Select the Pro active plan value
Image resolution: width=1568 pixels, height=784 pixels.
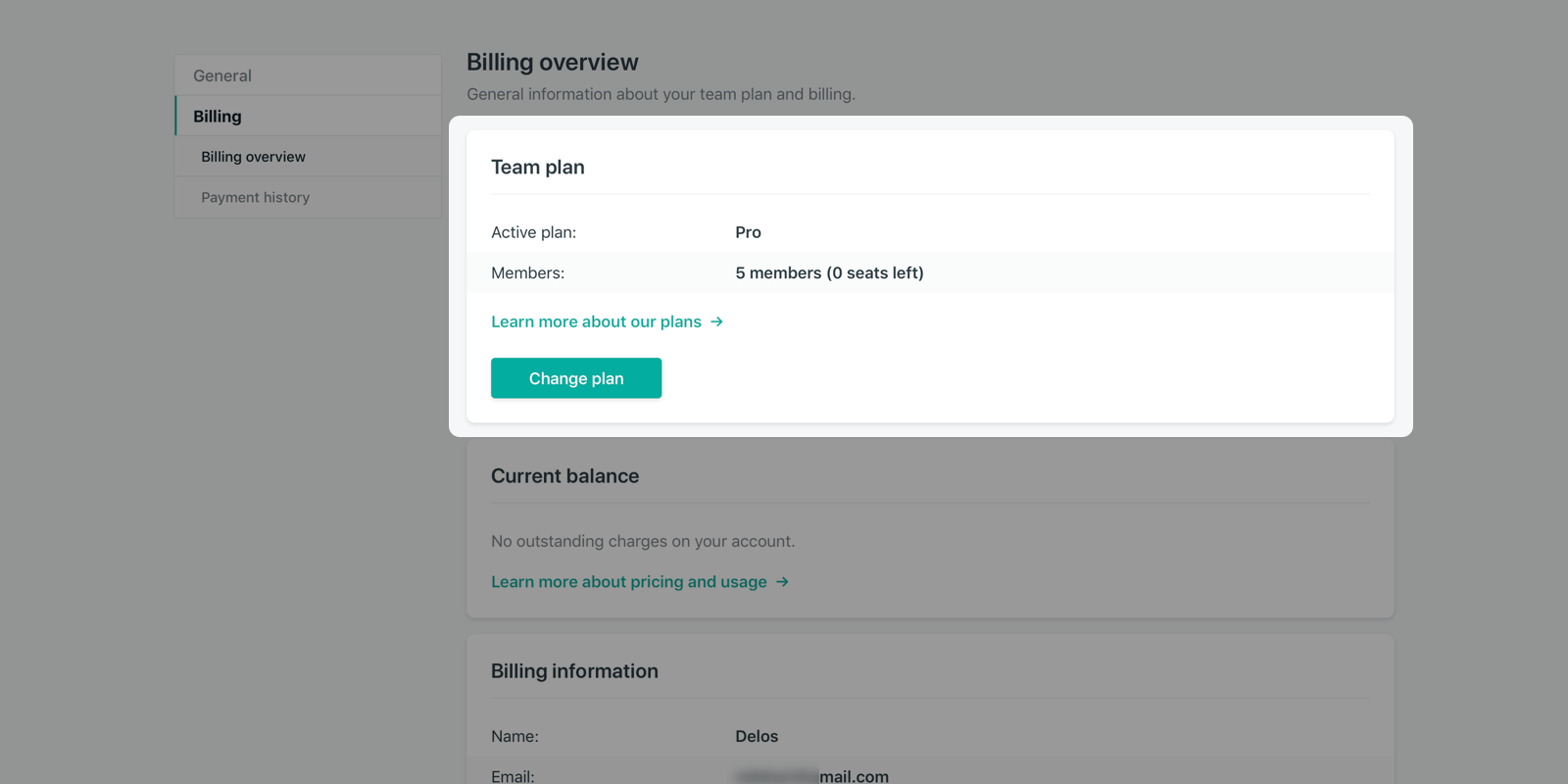[748, 232]
